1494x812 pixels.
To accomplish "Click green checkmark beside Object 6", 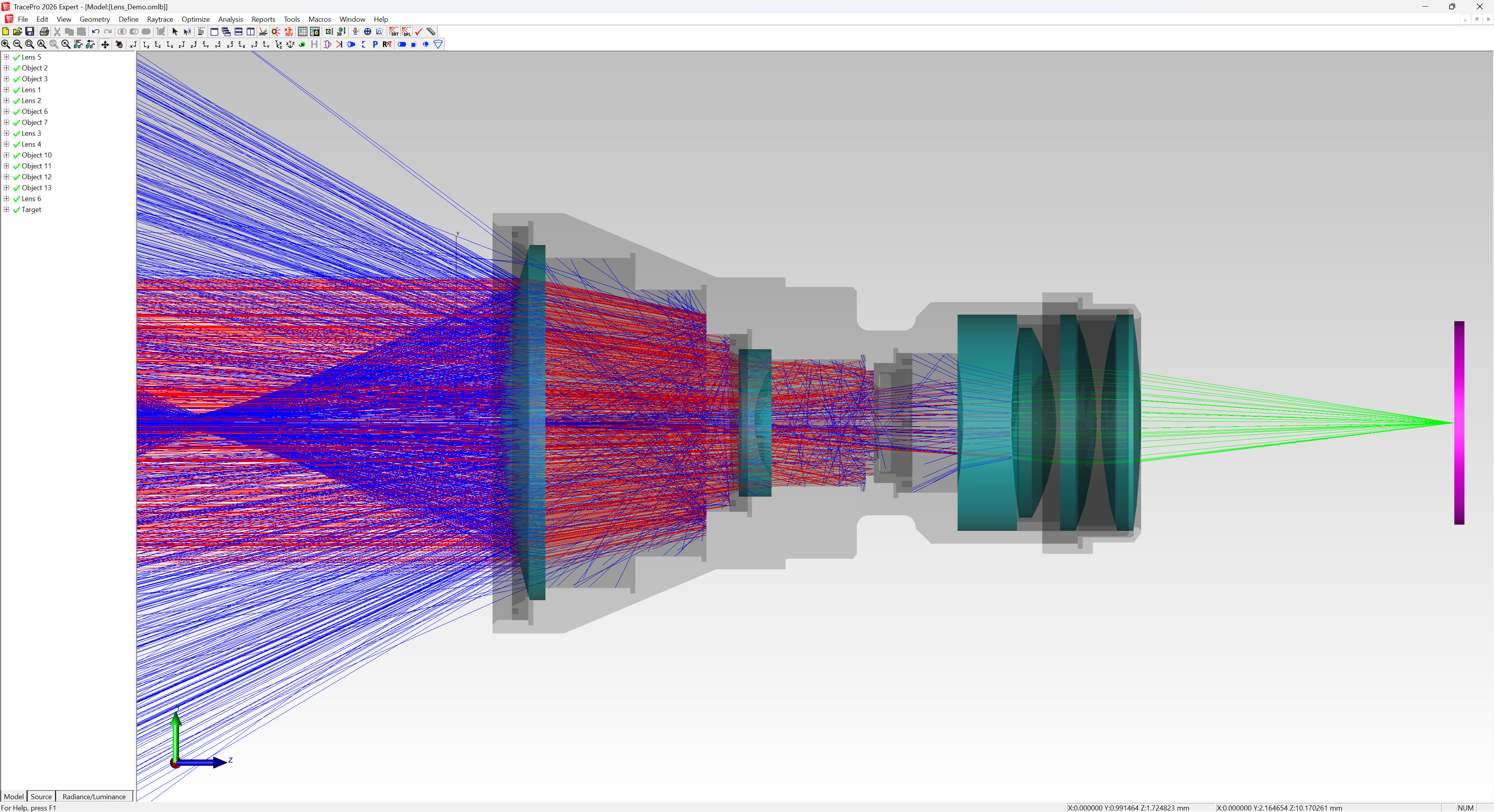I will point(16,112).
